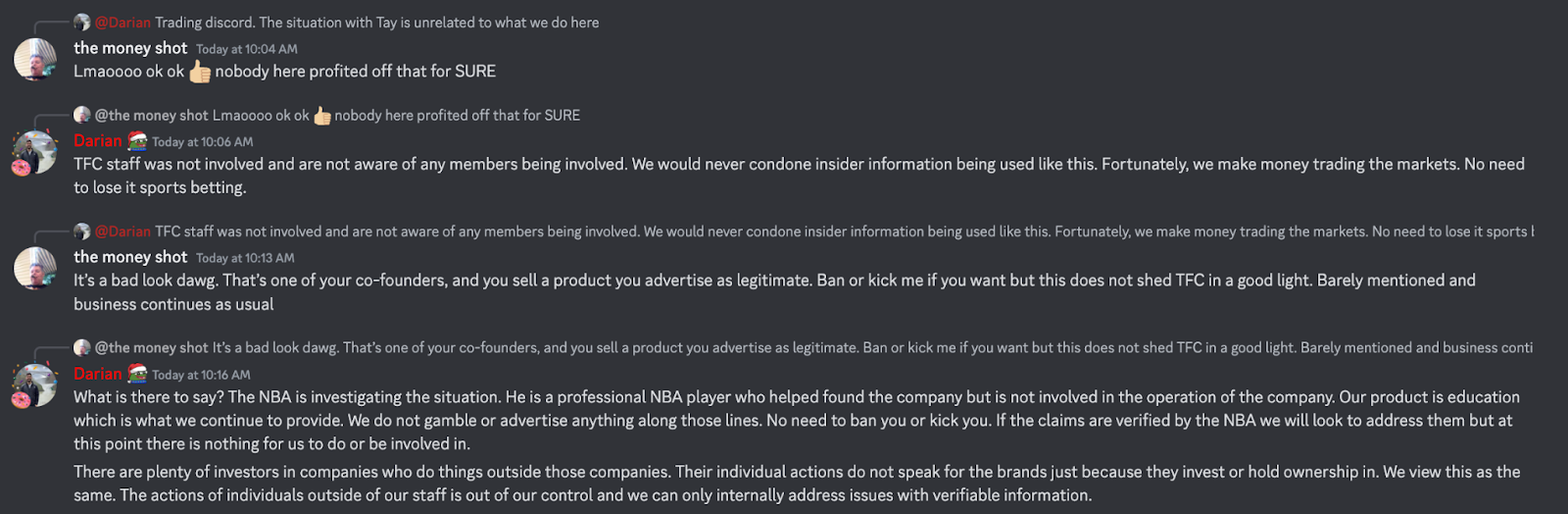Click thumbs up emoji in the reply preview

click(x=322, y=116)
